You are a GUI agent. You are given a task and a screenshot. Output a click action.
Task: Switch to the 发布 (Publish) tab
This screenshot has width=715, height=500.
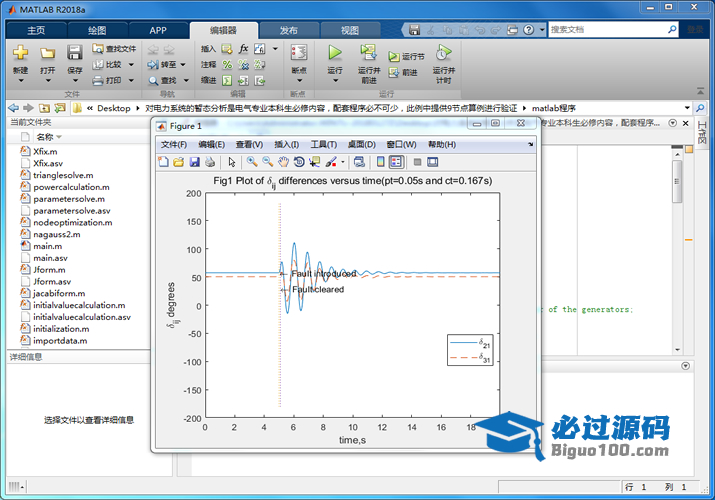289,30
